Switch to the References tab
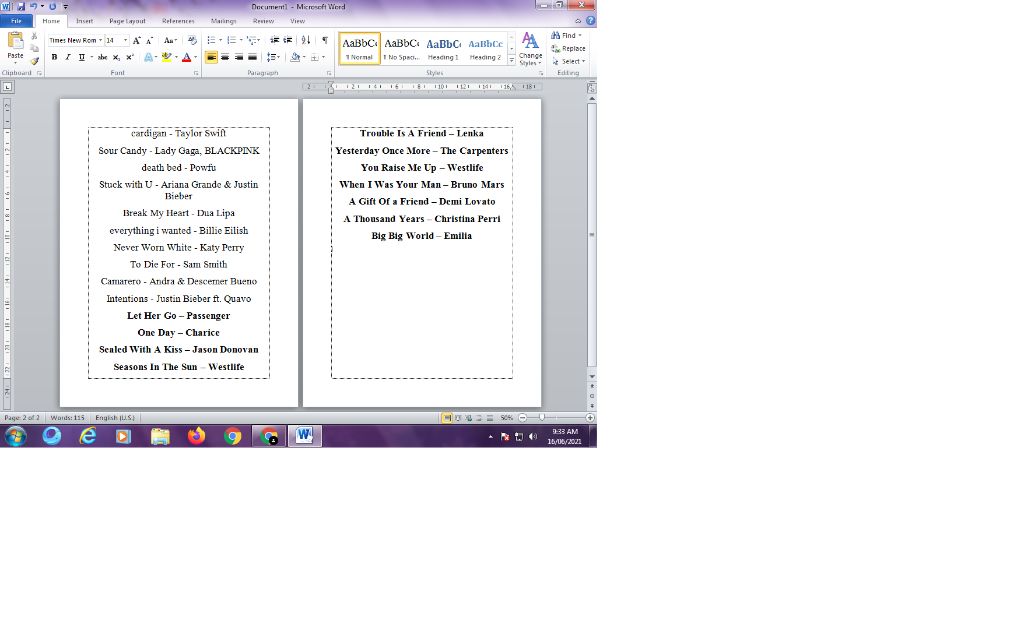The height and width of the screenshot is (627, 1024). [x=178, y=21]
